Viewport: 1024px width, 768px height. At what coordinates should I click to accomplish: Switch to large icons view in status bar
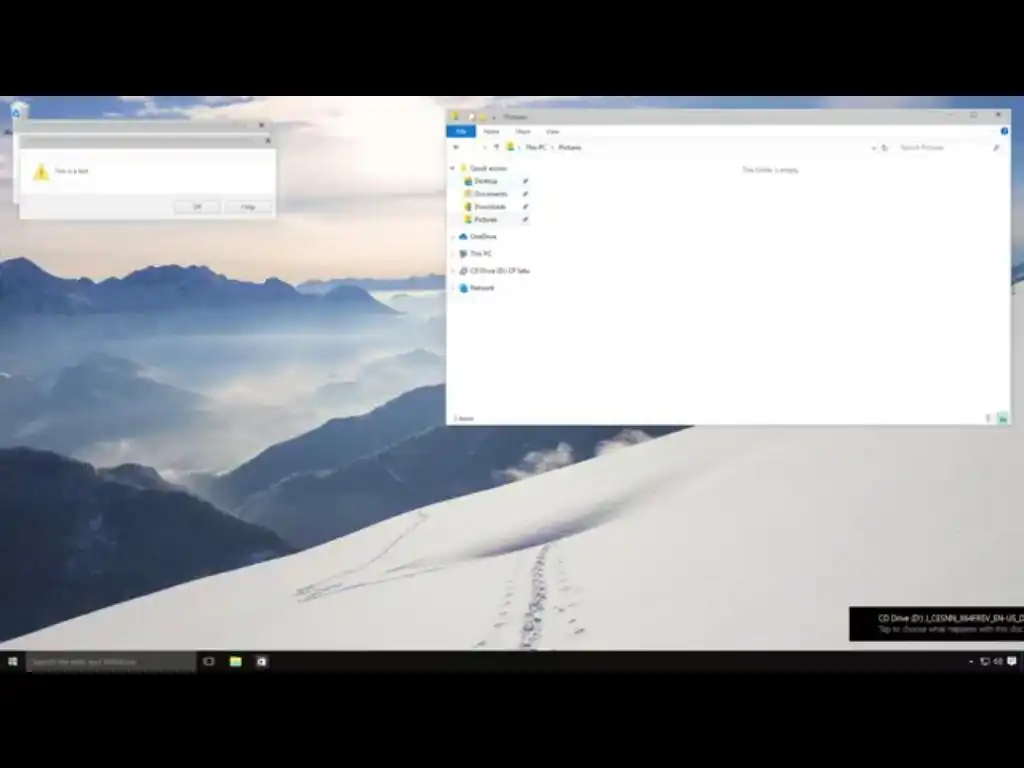pyautogui.click(x=1002, y=419)
